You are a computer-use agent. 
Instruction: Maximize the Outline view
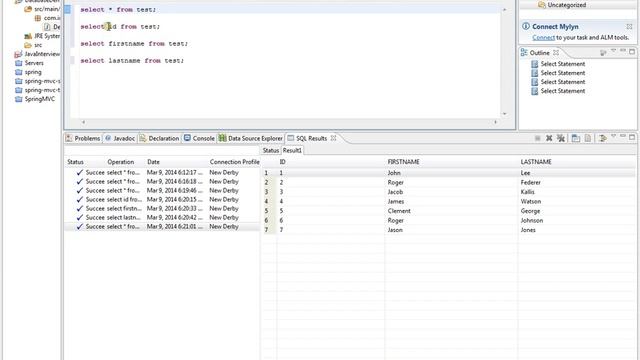[x=632, y=52]
